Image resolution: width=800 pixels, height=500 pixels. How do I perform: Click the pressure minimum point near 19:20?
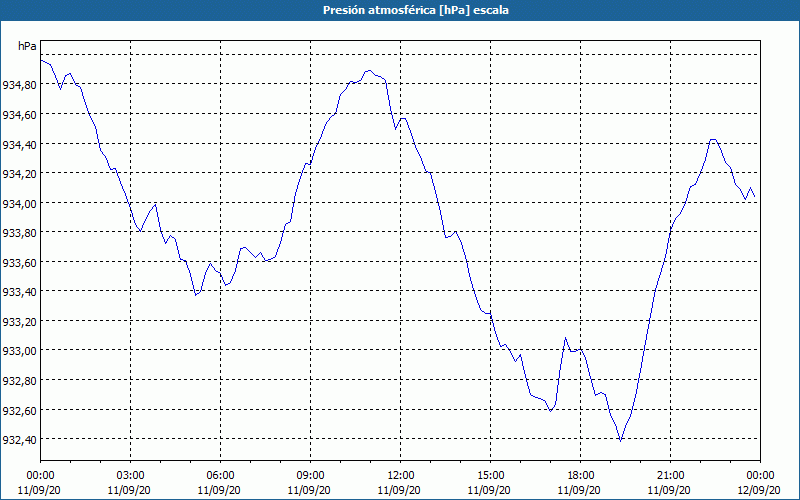pos(620,441)
